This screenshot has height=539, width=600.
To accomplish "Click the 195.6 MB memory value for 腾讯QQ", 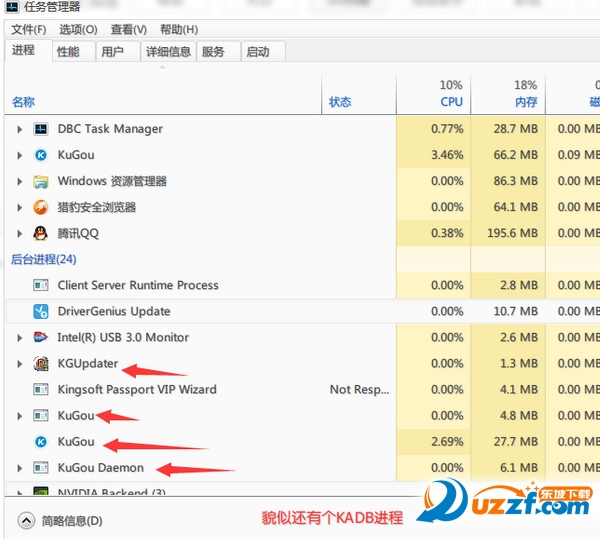I will coord(512,233).
